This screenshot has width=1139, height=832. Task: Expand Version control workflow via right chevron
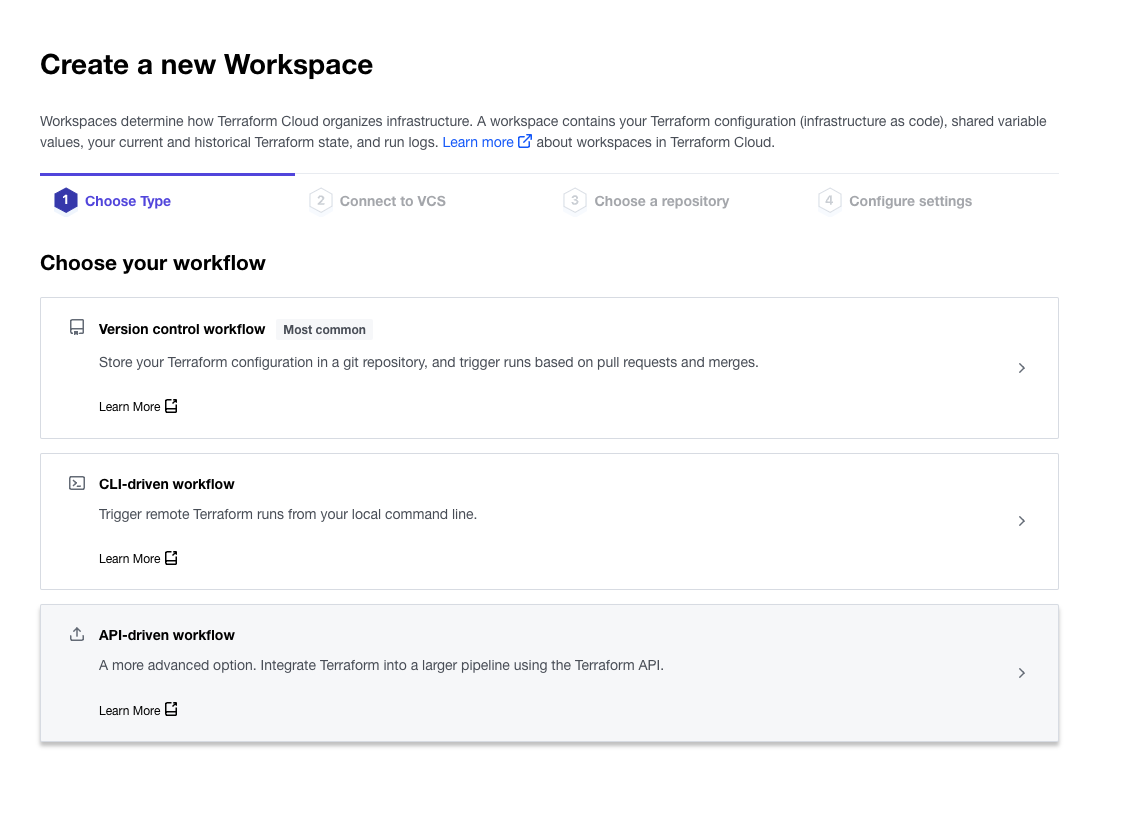point(1021,368)
